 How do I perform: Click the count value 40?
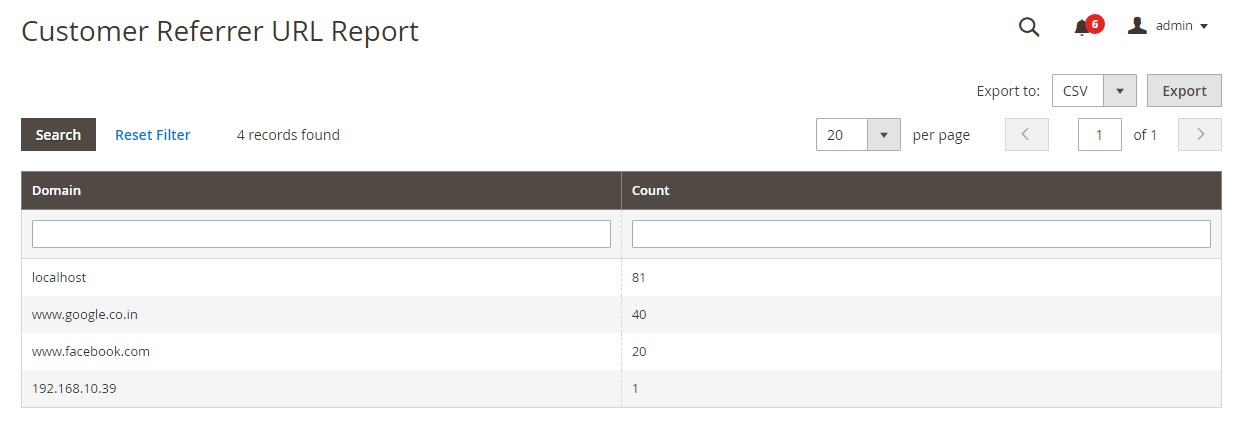pos(639,314)
